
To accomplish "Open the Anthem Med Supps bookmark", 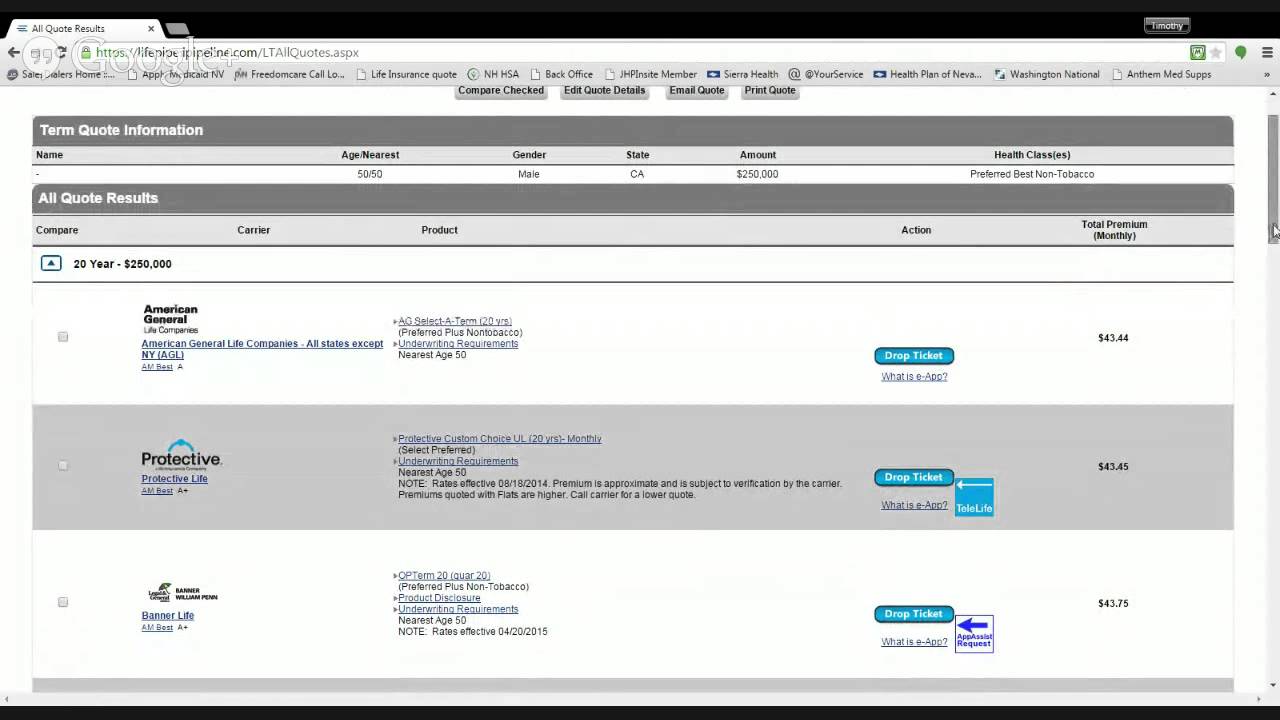I will 1162,74.
